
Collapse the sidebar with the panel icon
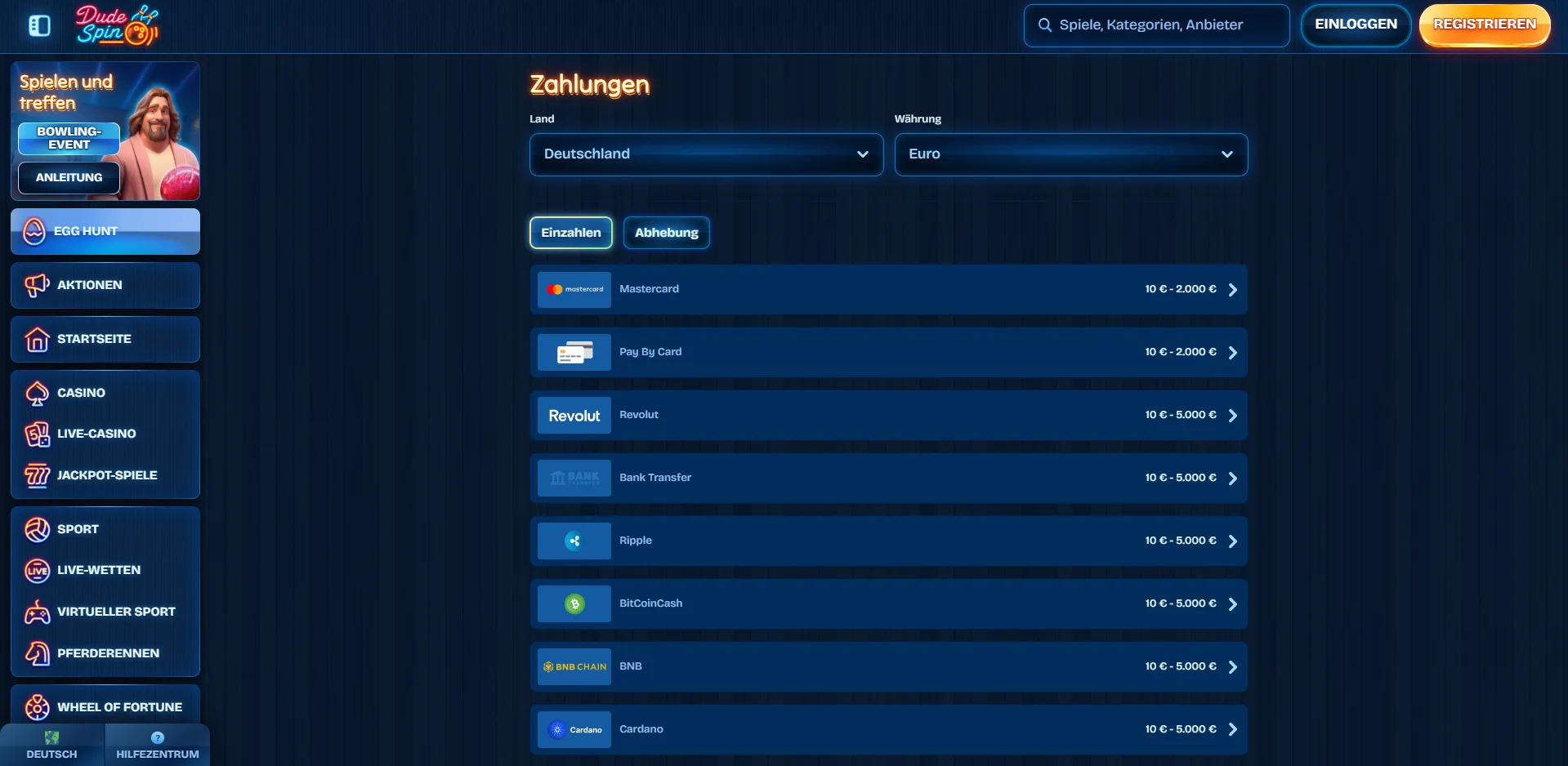tap(39, 26)
